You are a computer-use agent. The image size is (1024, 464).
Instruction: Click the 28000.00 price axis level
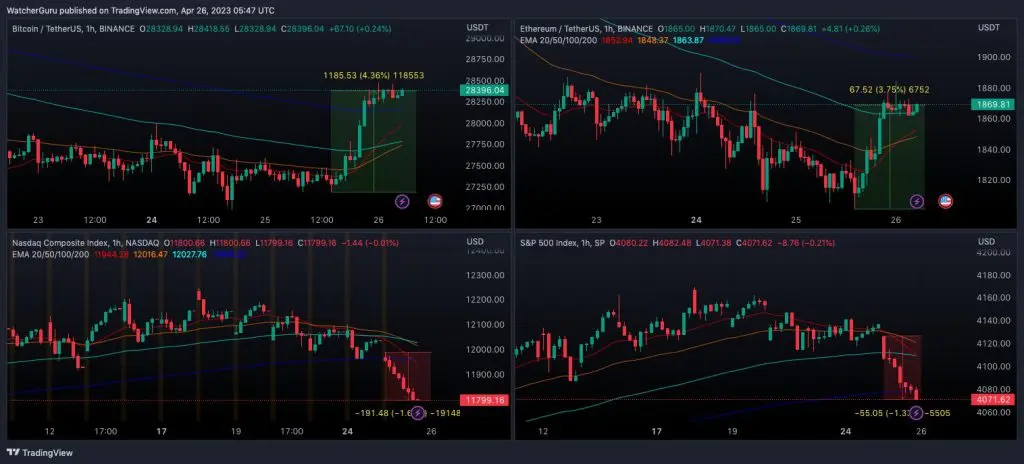tap(485, 123)
